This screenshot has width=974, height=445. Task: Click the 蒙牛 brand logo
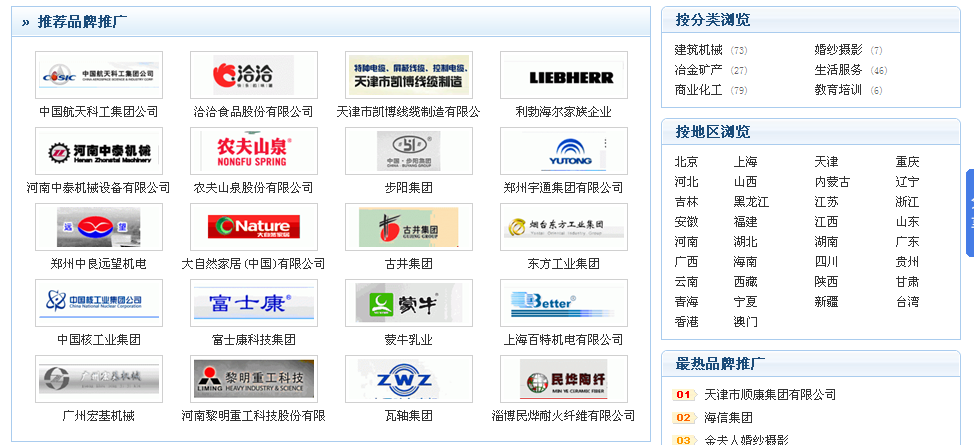pos(408,303)
